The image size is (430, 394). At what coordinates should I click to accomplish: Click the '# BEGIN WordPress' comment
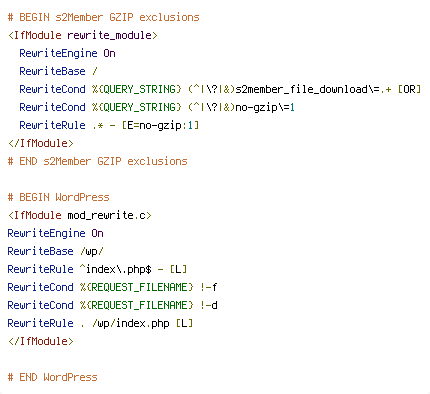coord(59,197)
